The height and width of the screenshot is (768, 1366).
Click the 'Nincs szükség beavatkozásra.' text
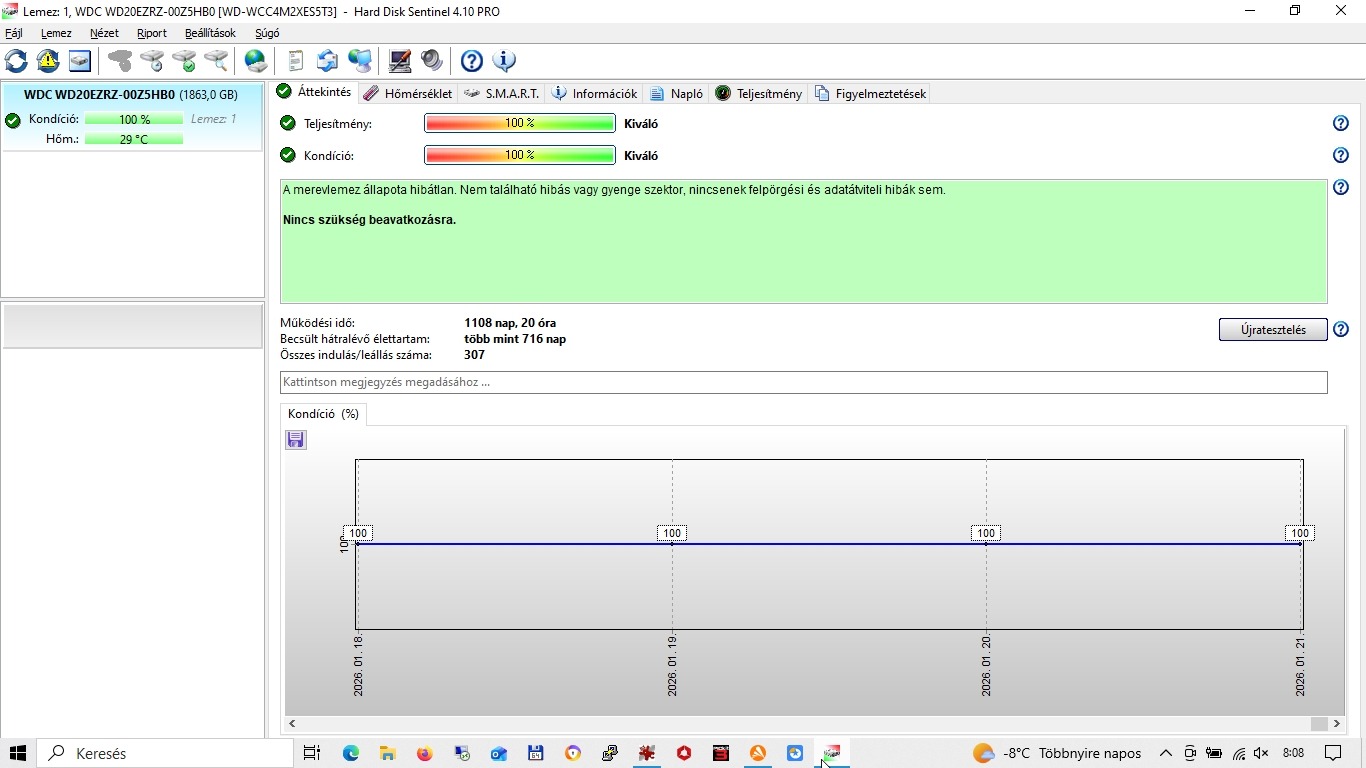coord(369,220)
